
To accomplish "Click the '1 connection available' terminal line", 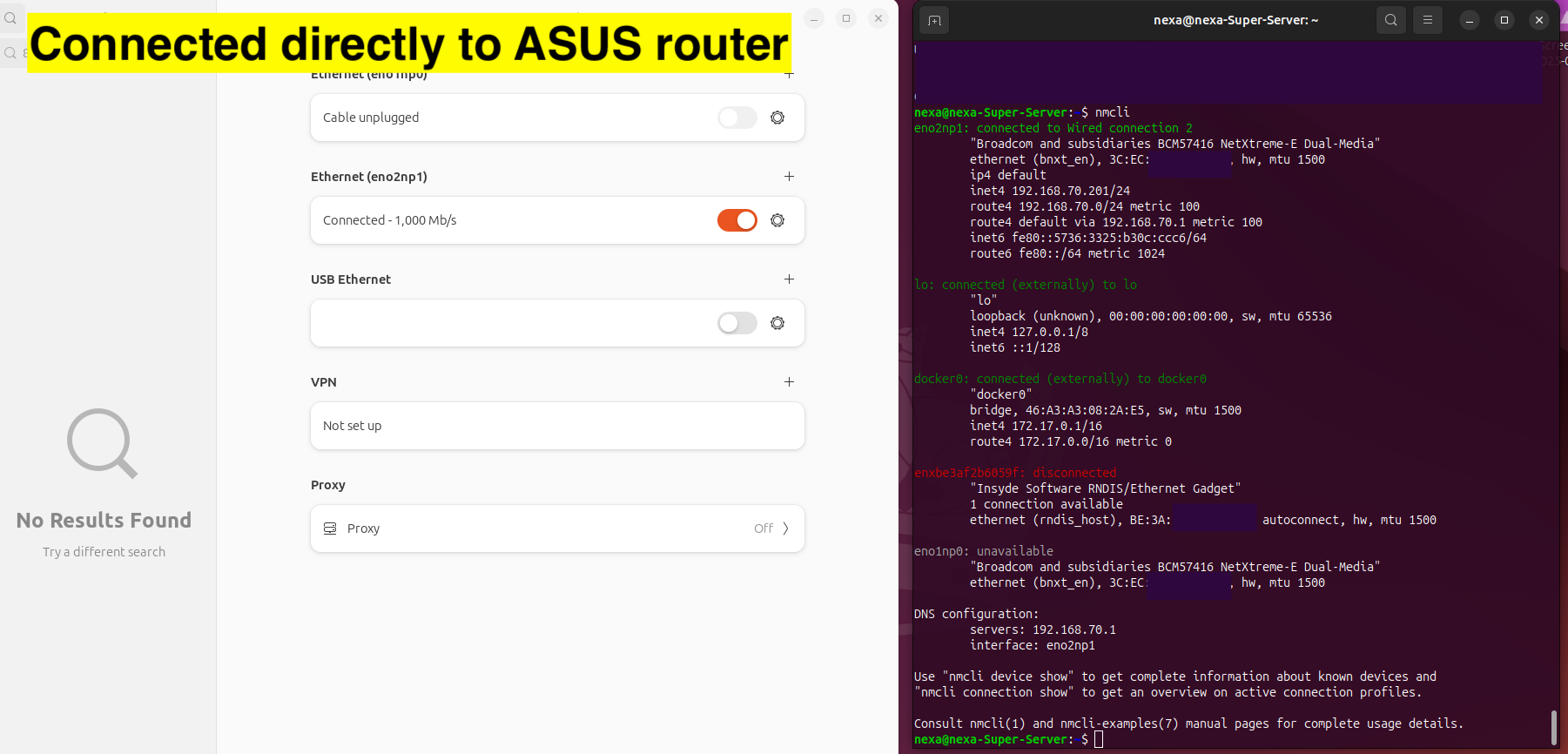I will click(1046, 504).
